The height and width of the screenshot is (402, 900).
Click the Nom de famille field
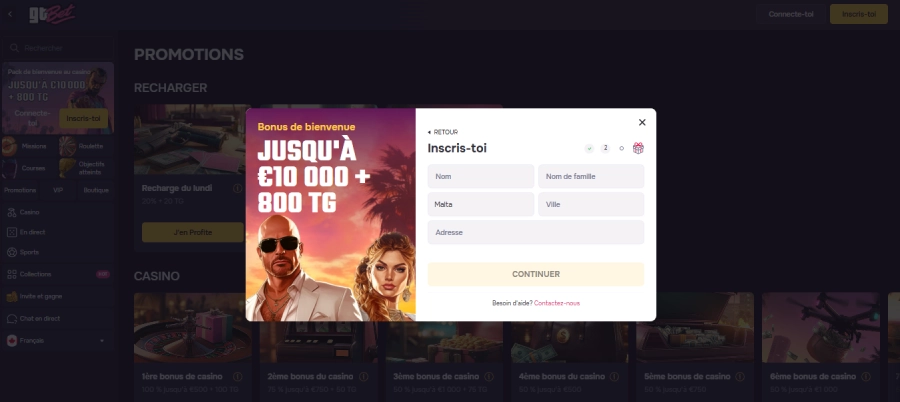(591, 176)
